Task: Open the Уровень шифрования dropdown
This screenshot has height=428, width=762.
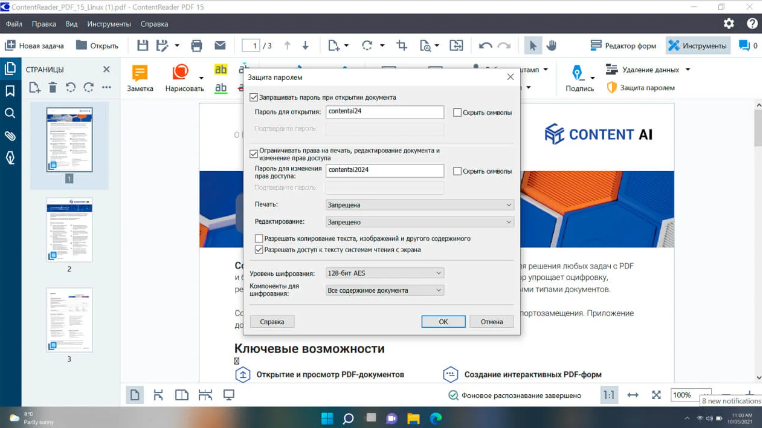Action: tap(384, 273)
